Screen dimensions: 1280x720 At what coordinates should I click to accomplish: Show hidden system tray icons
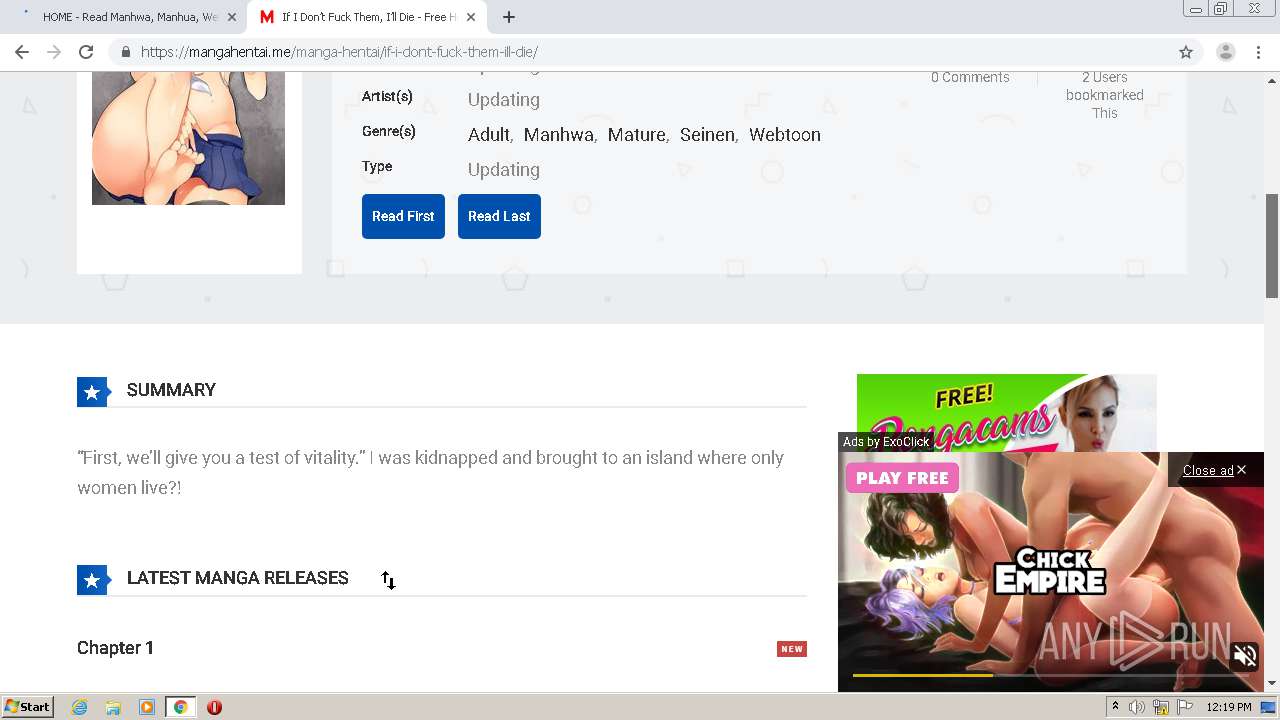[1115, 707]
